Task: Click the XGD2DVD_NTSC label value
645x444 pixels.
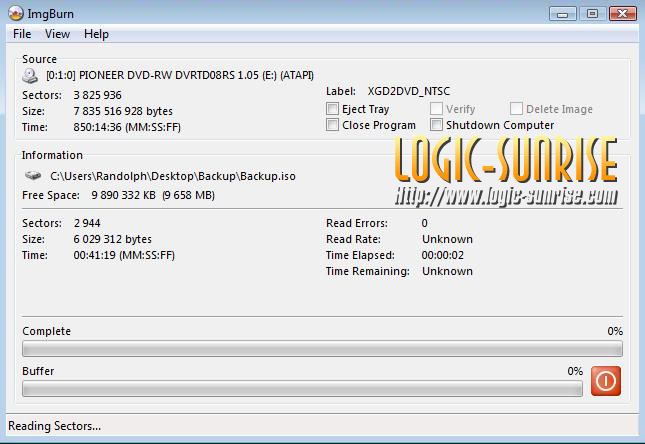Action: 409,91
